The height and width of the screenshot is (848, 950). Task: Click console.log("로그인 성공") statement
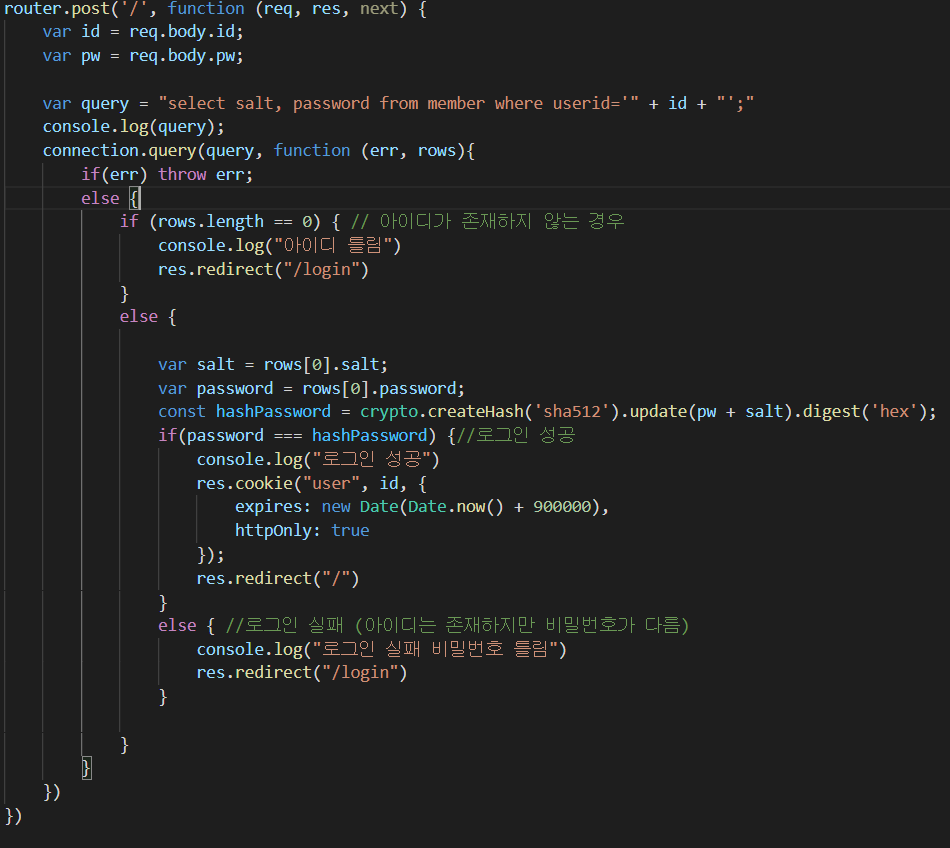click(317, 459)
